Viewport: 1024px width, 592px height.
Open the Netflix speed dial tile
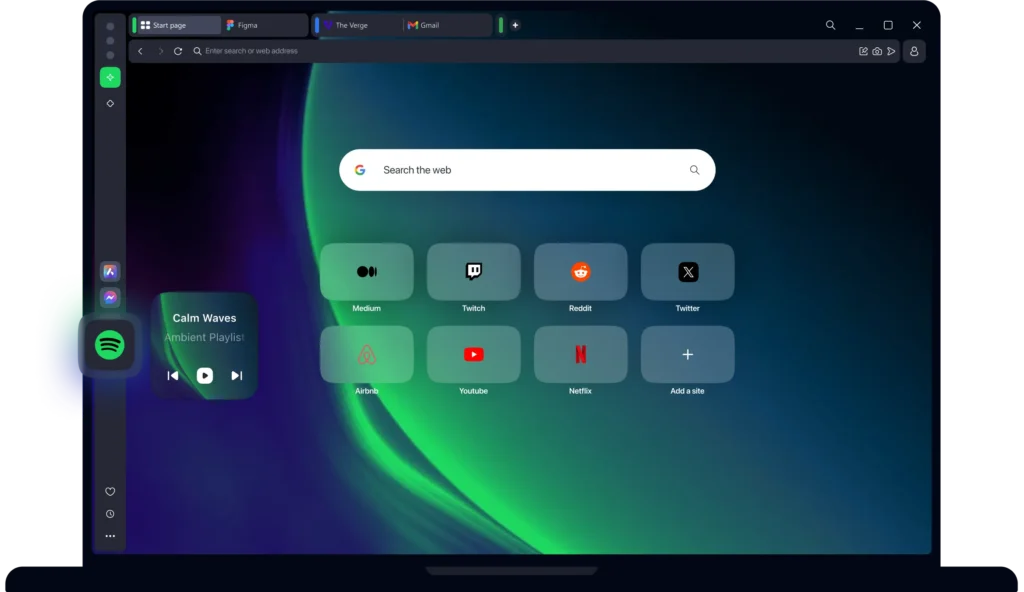[x=581, y=354]
